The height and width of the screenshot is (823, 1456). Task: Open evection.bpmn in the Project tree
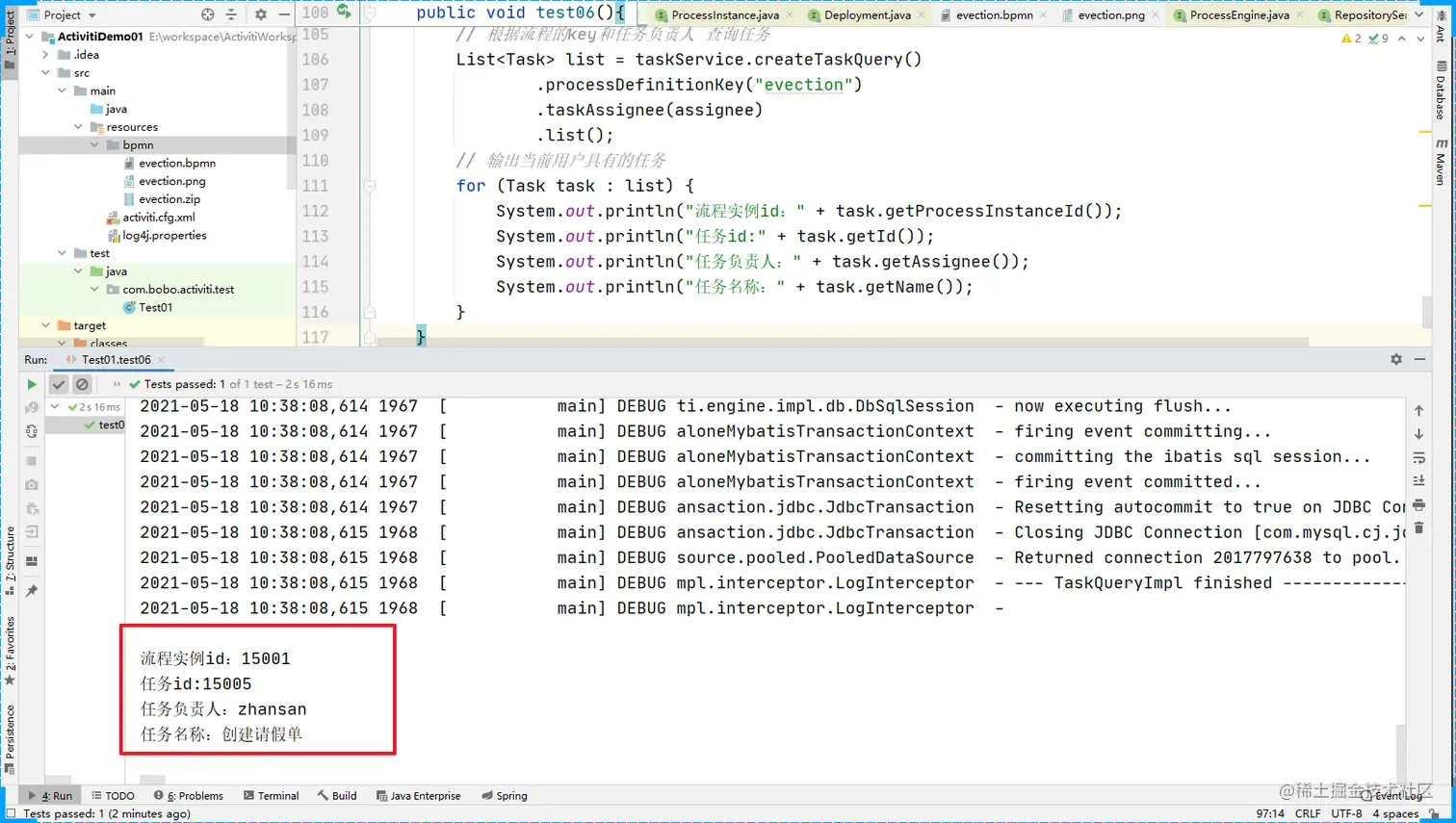(x=176, y=164)
